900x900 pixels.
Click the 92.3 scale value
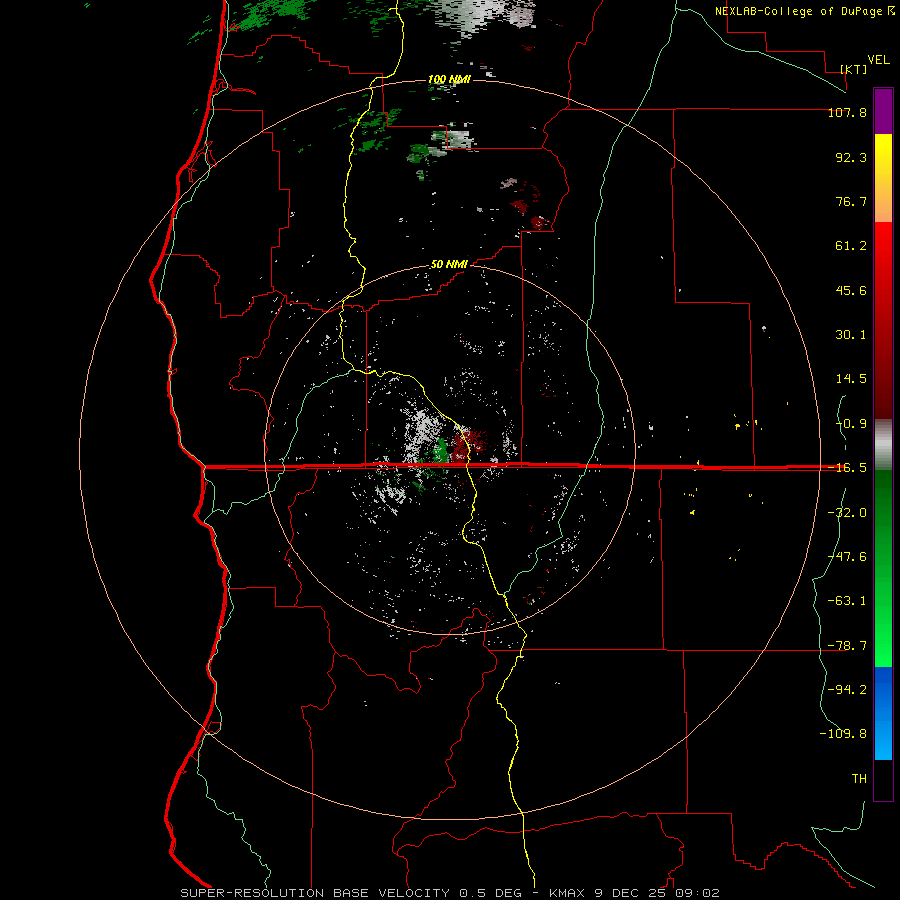point(851,157)
